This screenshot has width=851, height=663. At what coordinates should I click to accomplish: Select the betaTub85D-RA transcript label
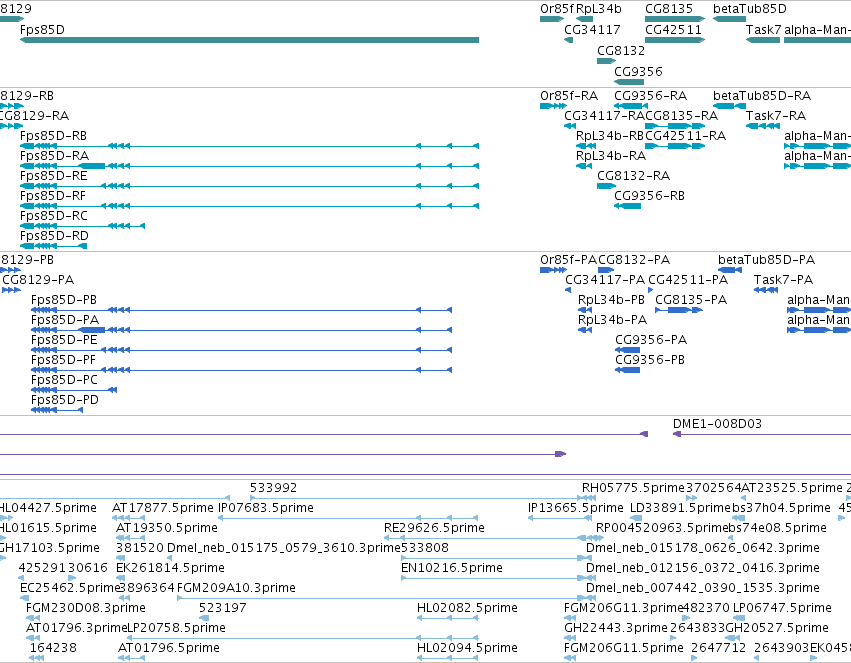point(762,95)
